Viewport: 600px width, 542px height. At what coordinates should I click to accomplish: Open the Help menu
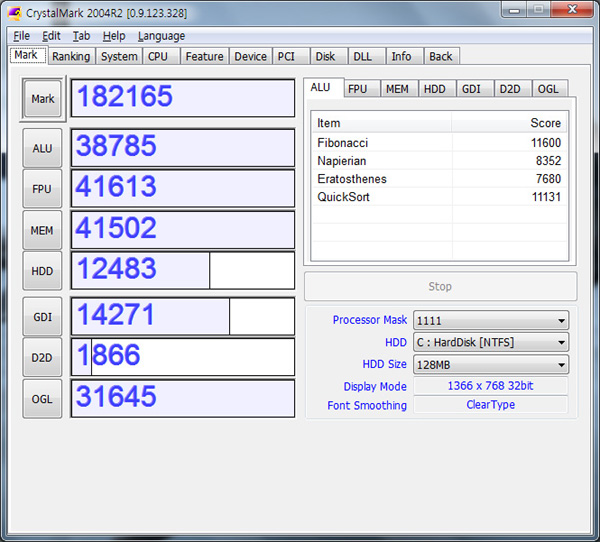(114, 36)
